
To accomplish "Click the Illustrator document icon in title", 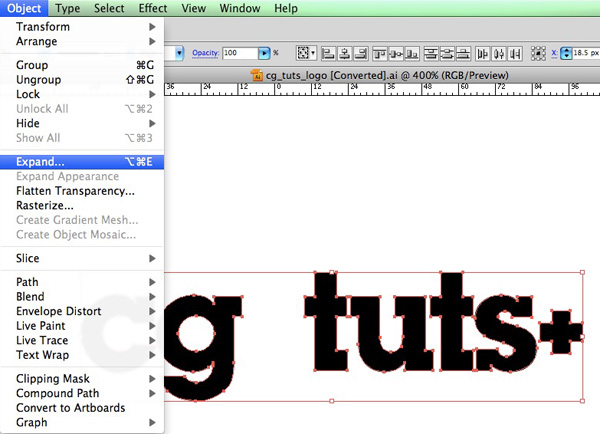I will 257,75.
